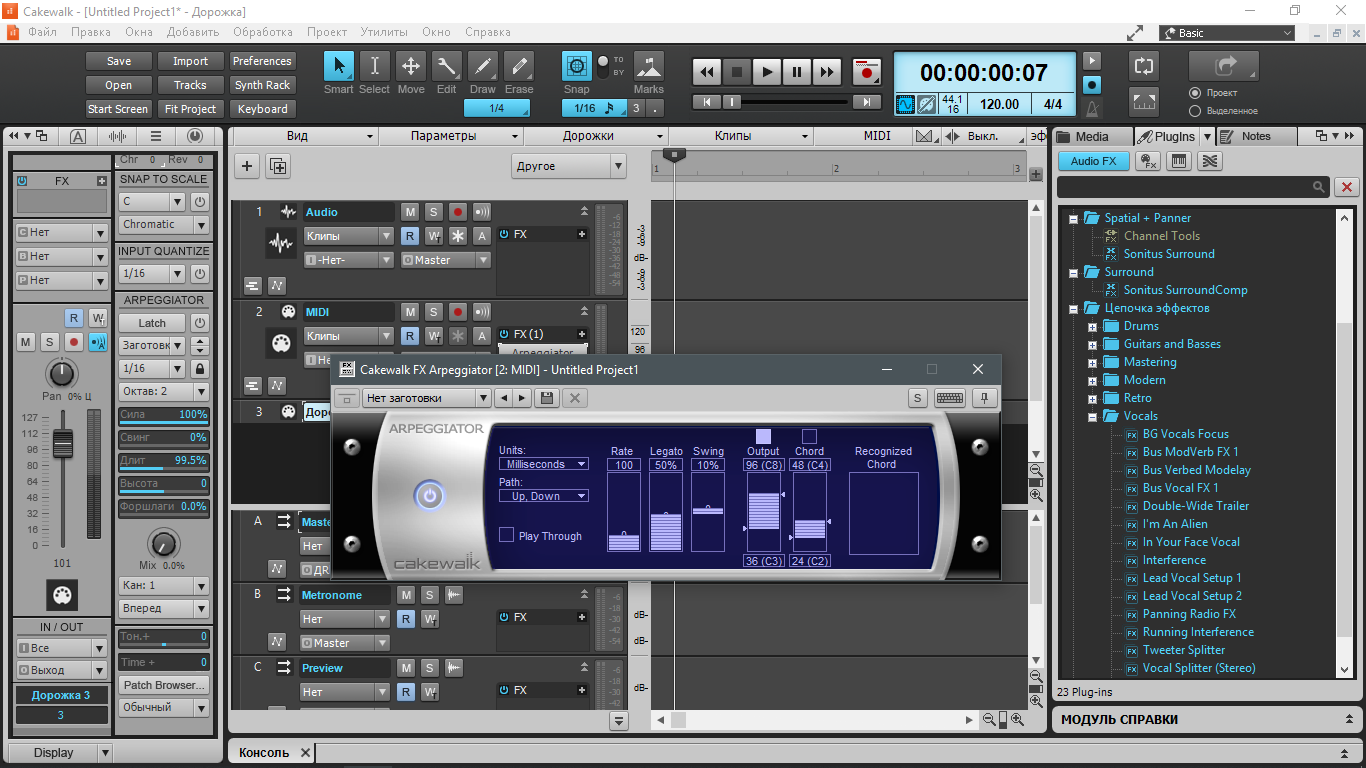
Task: Save arpeggiator preset with disk icon
Action: 547,398
